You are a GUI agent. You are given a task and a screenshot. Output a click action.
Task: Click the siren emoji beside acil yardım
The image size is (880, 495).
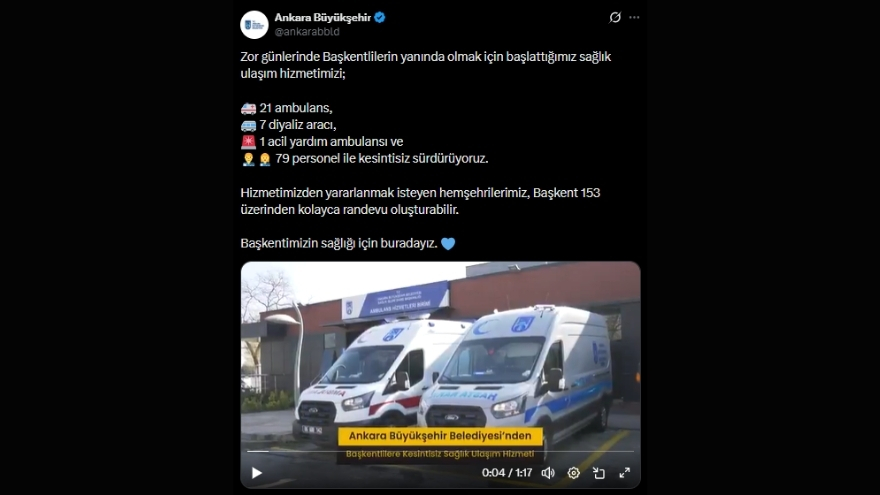[249, 142]
